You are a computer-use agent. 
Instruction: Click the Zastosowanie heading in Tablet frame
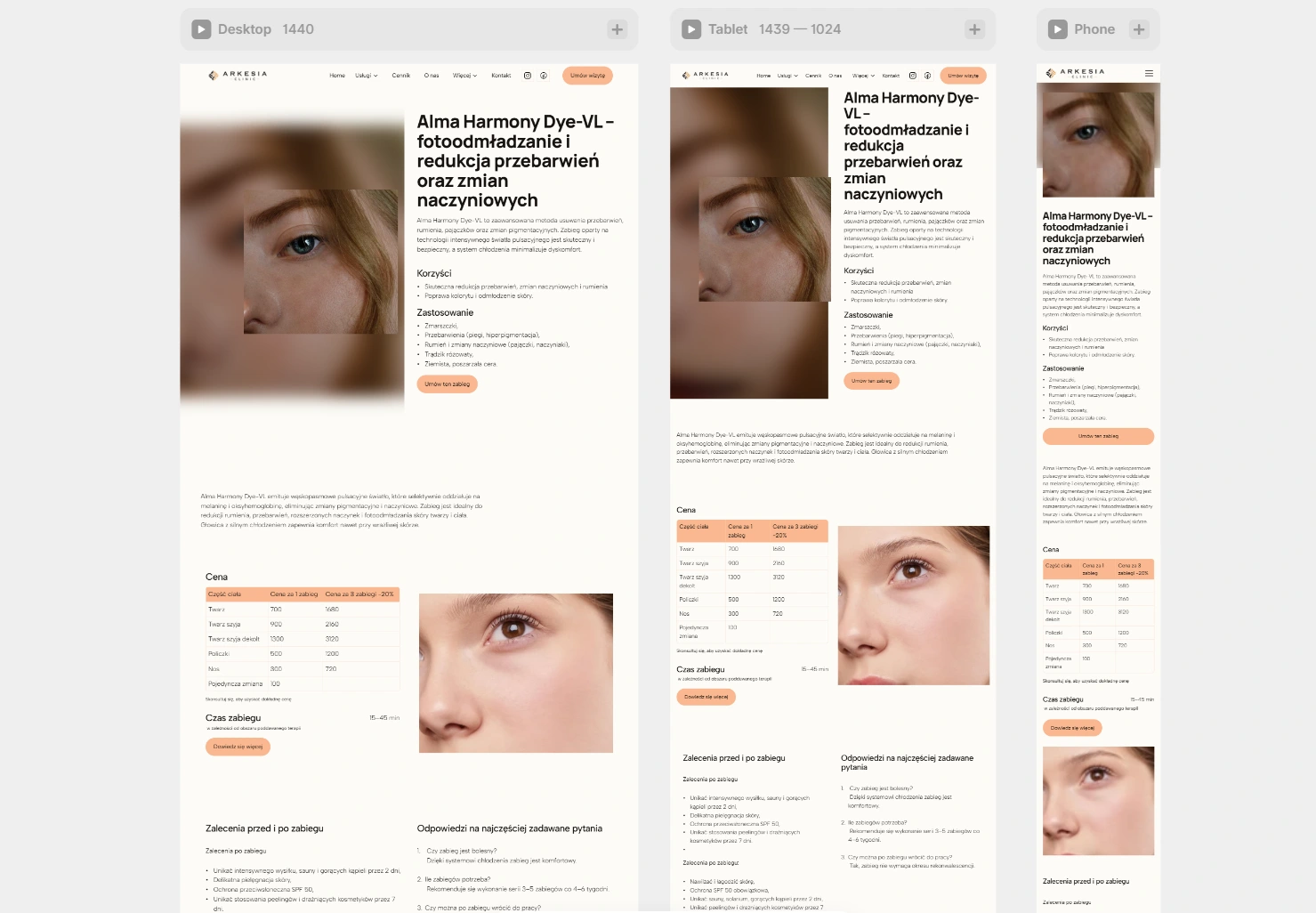pyautogui.click(x=868, y=315)
